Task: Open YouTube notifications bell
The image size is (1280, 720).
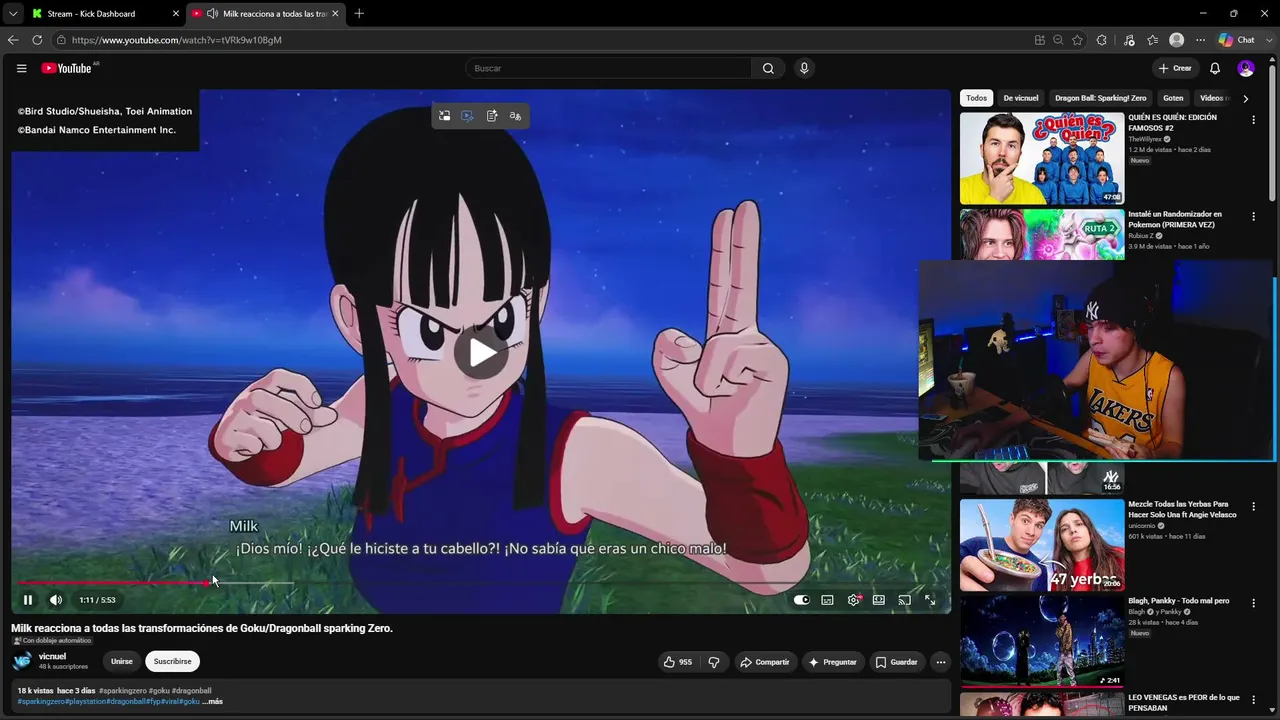Action: click(x=1215, y=68)
